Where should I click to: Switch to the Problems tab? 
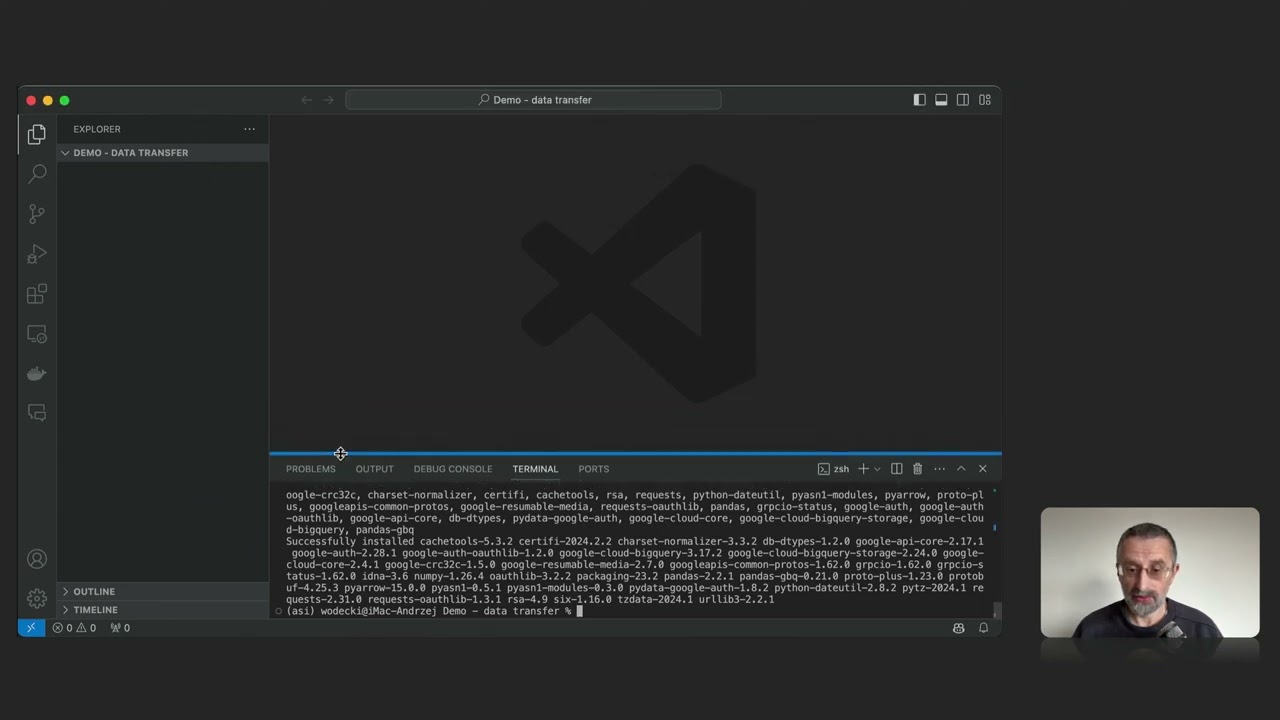tap(311, 469)
